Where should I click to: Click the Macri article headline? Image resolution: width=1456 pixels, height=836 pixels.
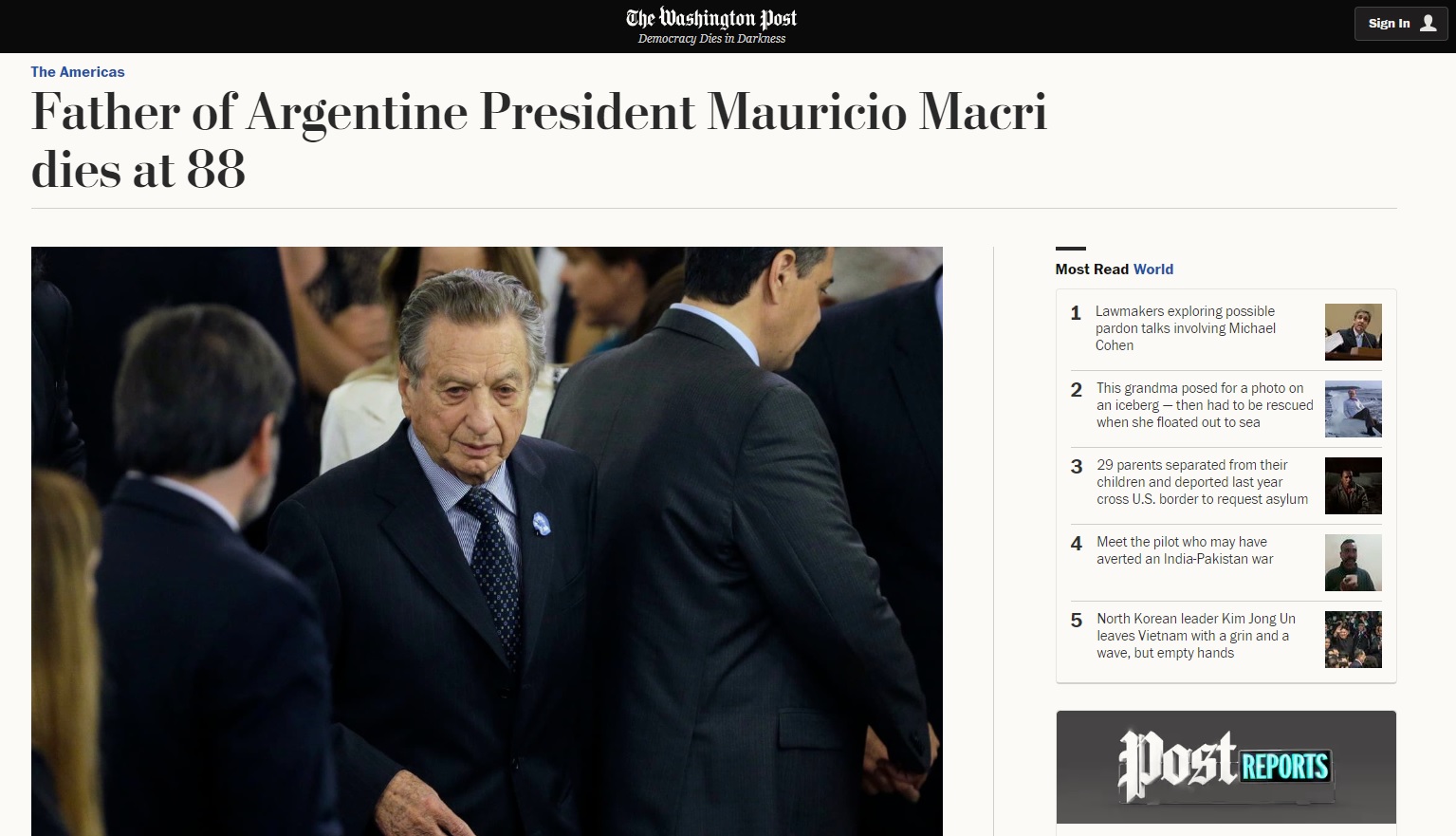click(x=539, y=140)
